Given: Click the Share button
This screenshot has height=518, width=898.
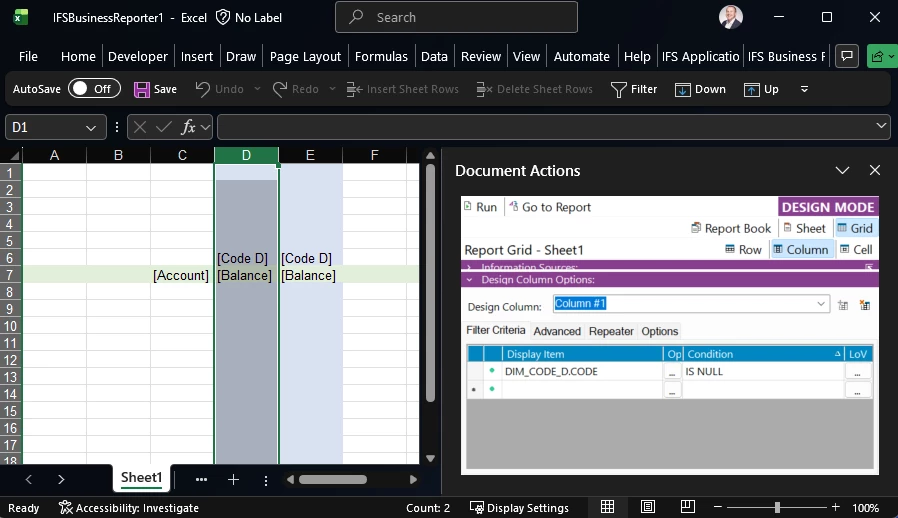Looking at the screenshot, I should pyautogui.click(x=881, y=56).
